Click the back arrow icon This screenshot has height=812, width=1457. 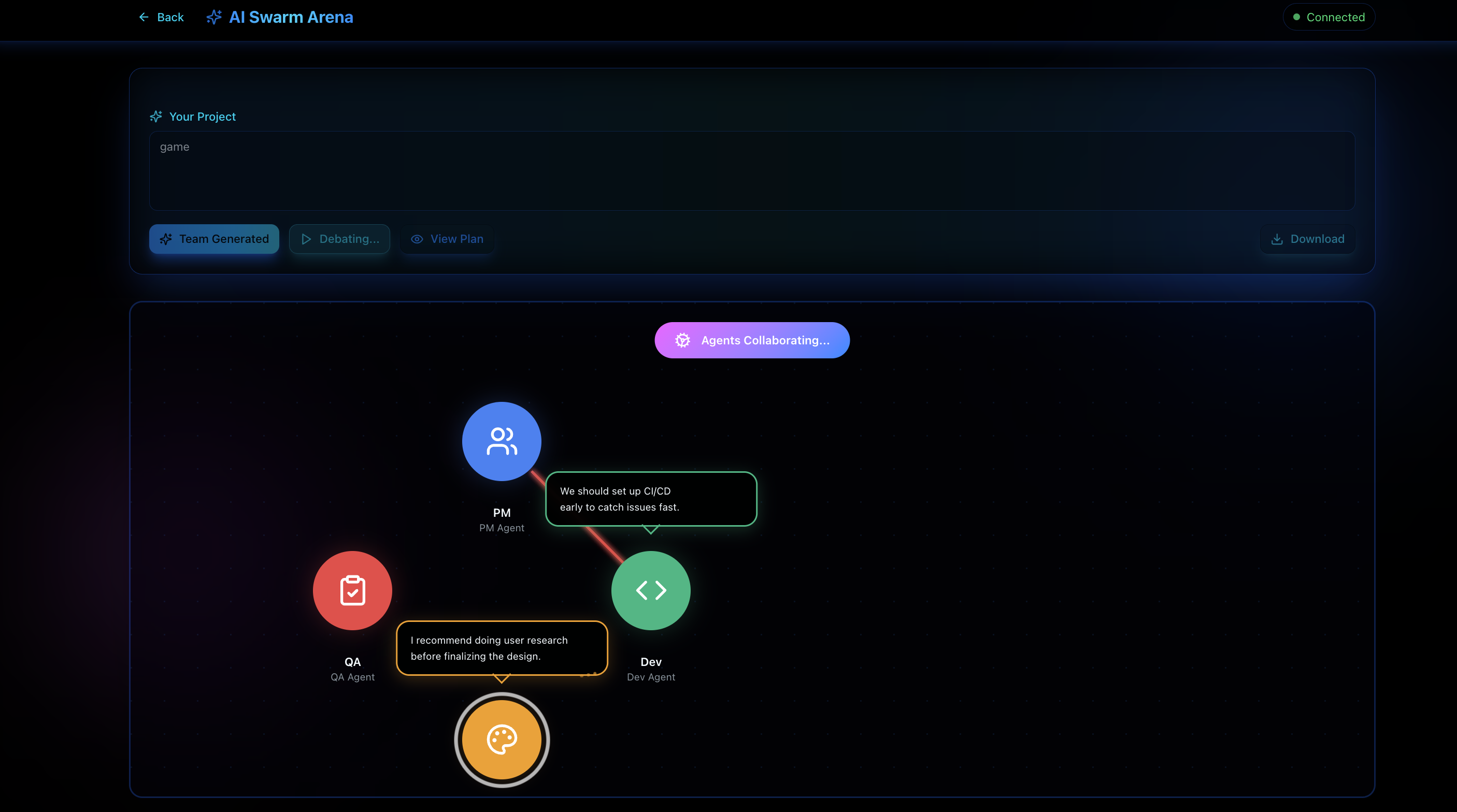(x=144, y=18)
